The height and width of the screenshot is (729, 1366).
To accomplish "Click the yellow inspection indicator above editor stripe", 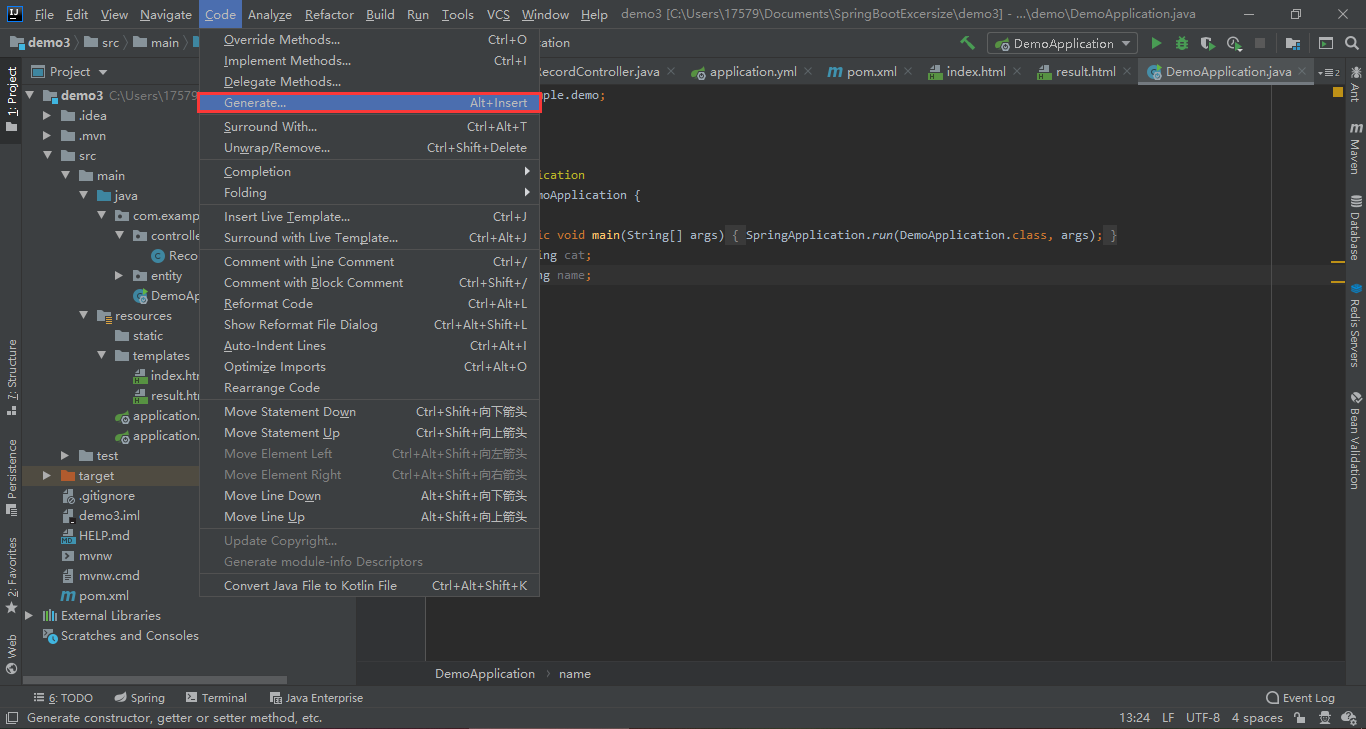I will point(1338,92).
